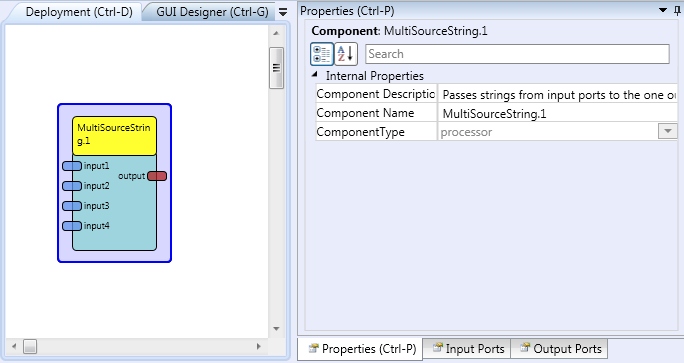Click the 'processor' value text

(466, 132)
